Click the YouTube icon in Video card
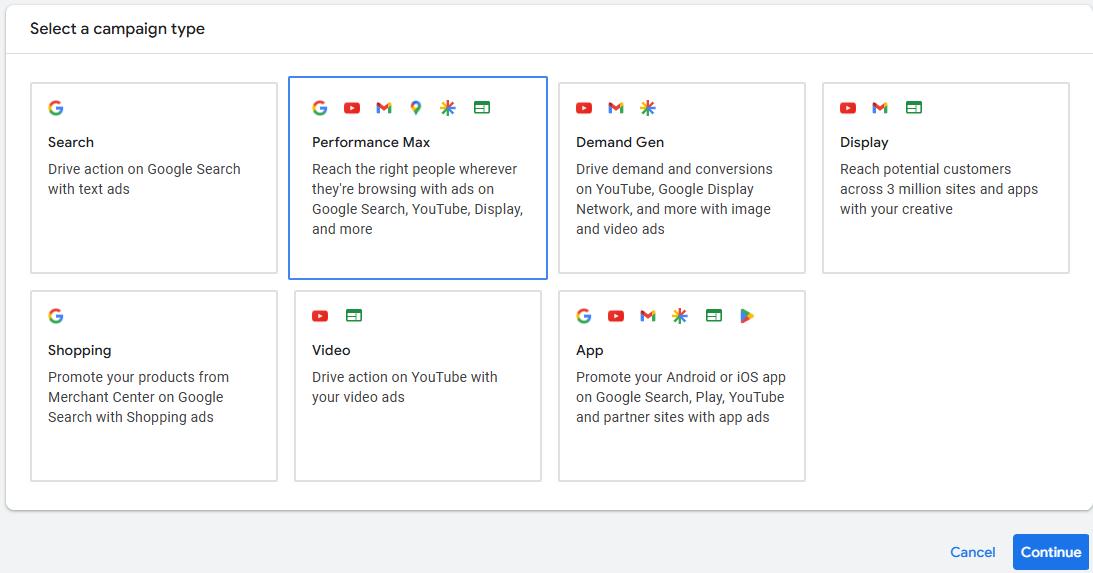 pyautogui.click(x=320, y=316)
